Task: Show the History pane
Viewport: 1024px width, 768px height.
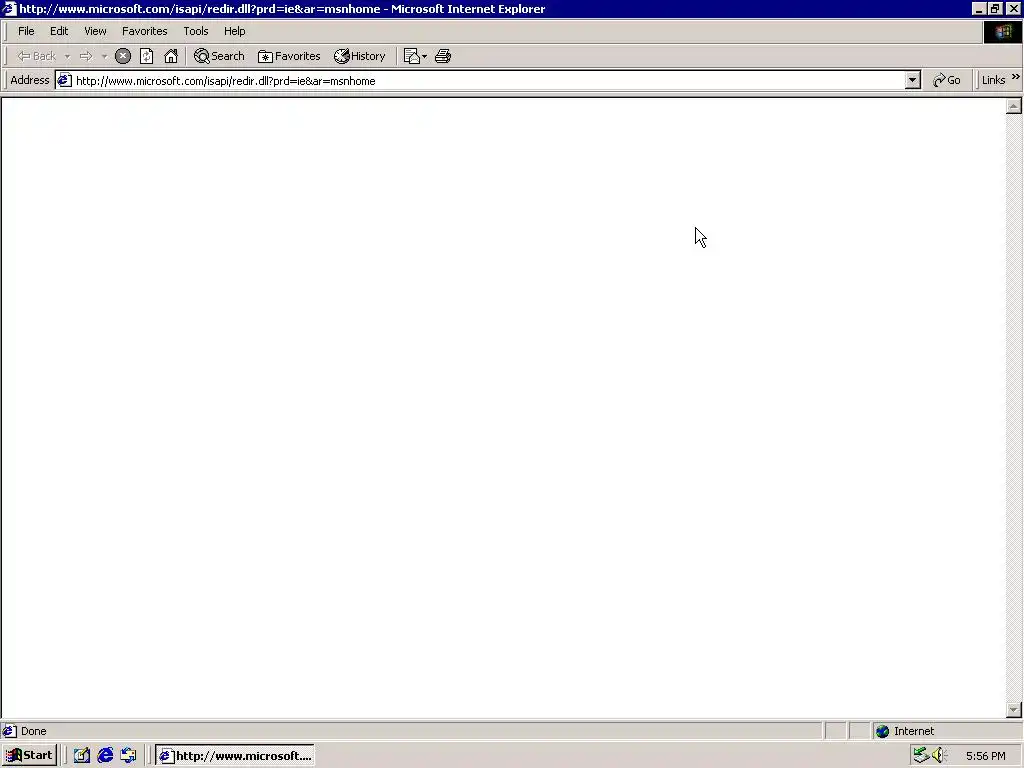Action: [360, 56]
